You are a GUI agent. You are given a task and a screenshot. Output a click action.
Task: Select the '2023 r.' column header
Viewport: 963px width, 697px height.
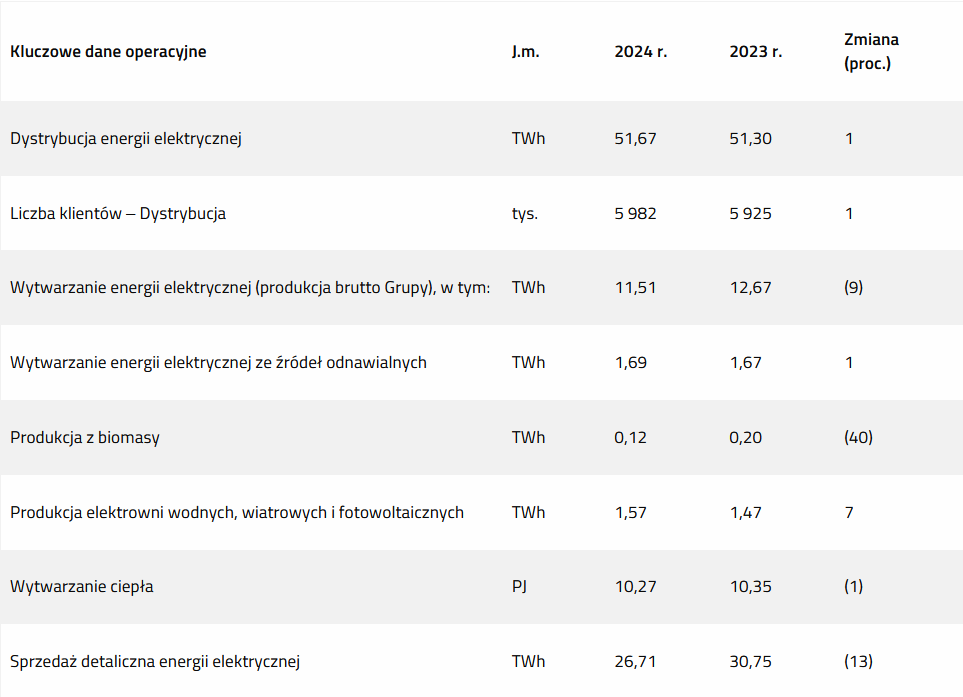pyautogui.click(x=755, y=52)
